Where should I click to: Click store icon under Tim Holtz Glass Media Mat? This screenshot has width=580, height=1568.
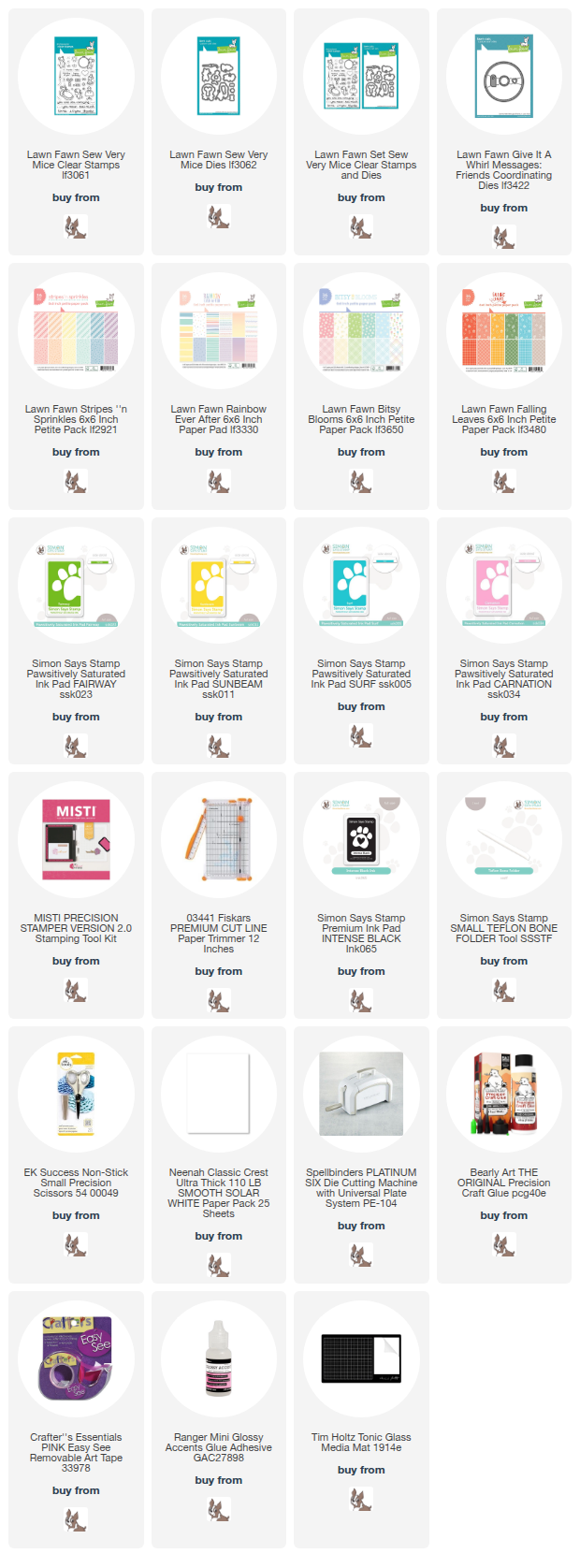point(361,1500)
